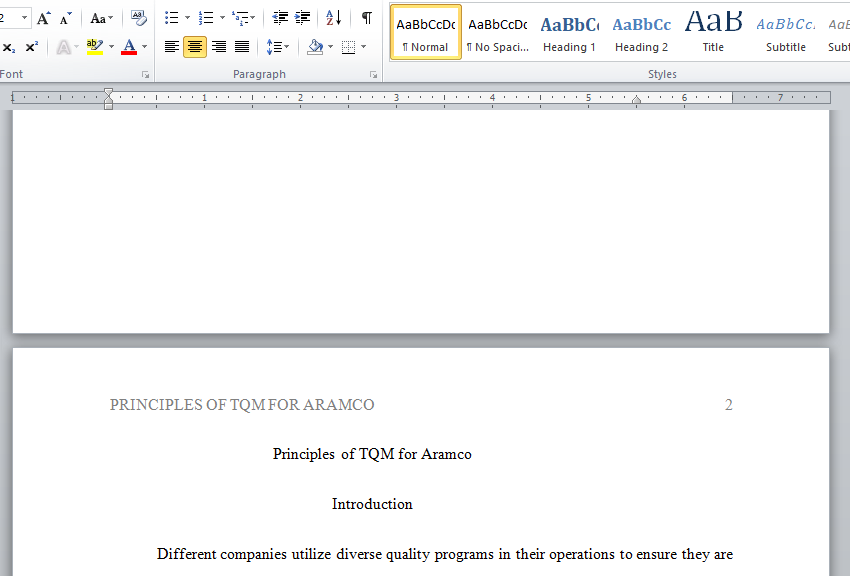Apply yellow text highlight color
This screenshot has height=576, width=850.
pos(95,48)
